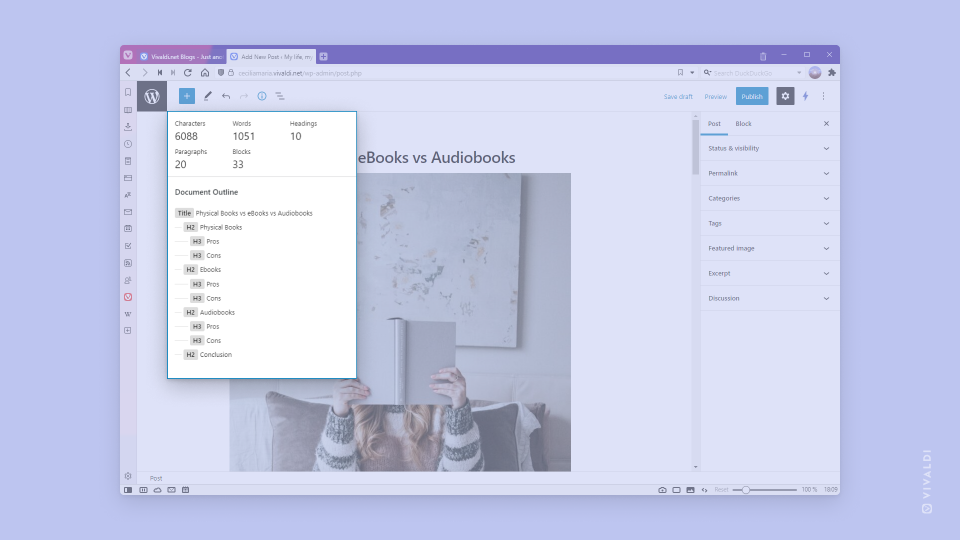Screen dimensions: 960x540
Task: Open the user profile avatar
Action: point(814,72)
